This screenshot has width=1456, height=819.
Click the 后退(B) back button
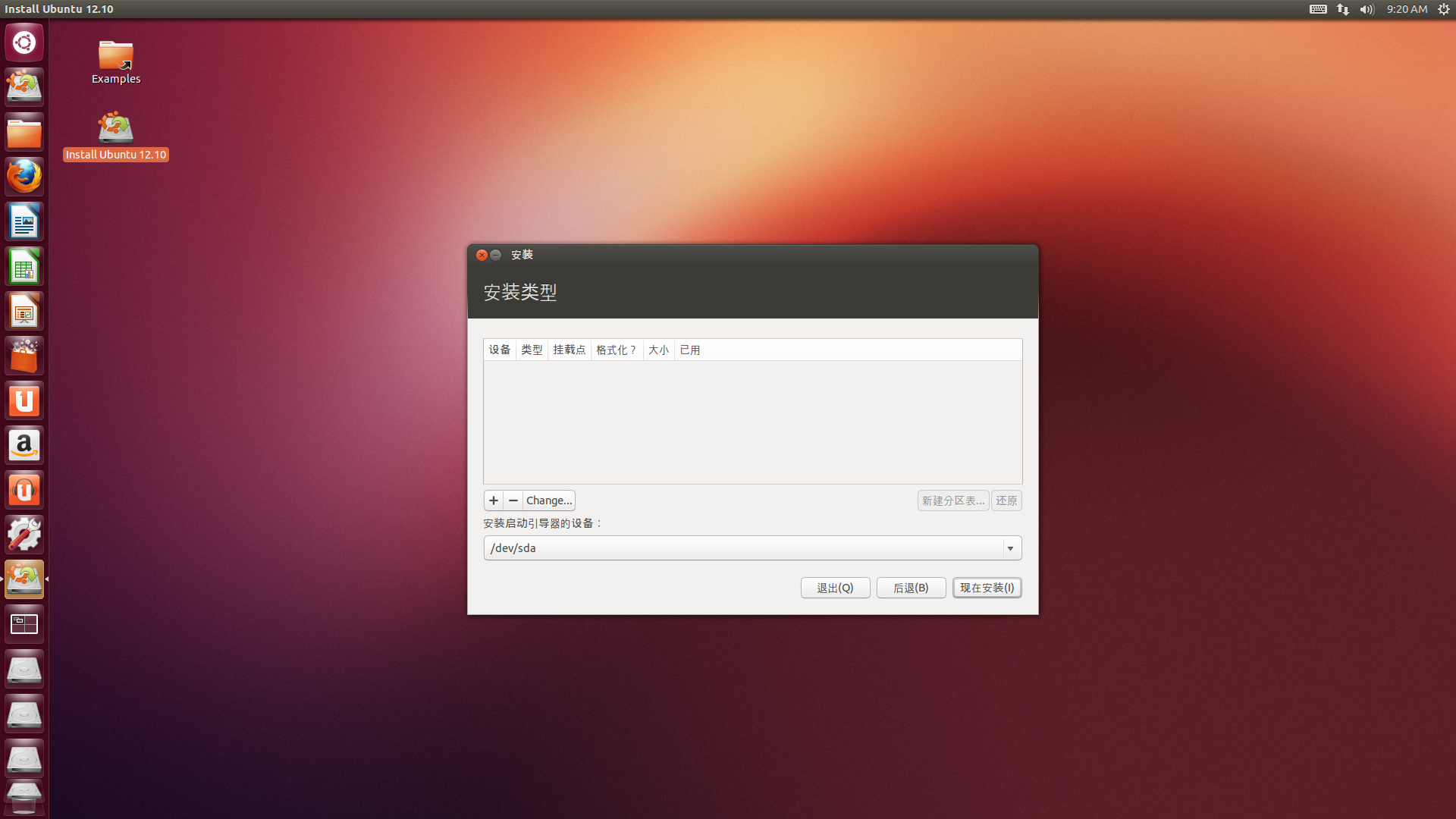coord(911,588)
